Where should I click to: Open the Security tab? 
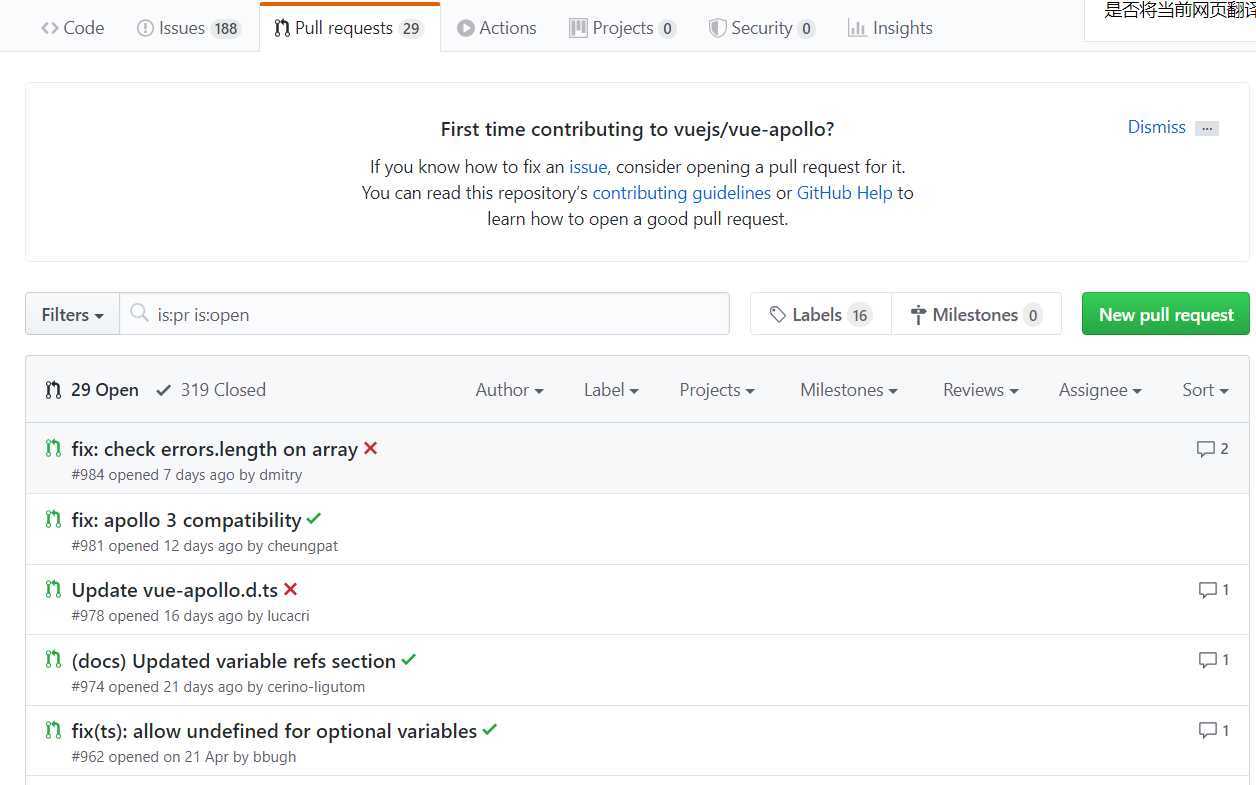tap(762, 28)
